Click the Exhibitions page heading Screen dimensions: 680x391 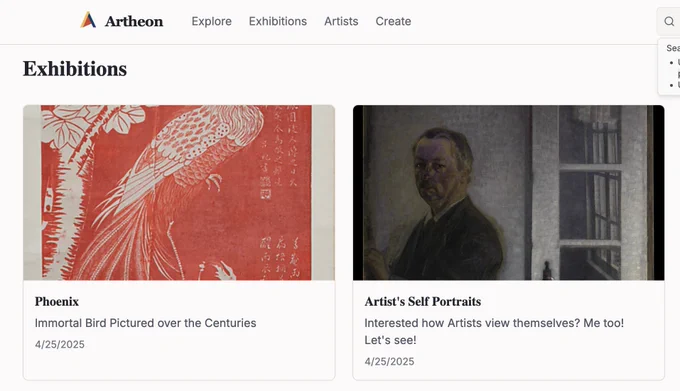(x=75, y=69)
